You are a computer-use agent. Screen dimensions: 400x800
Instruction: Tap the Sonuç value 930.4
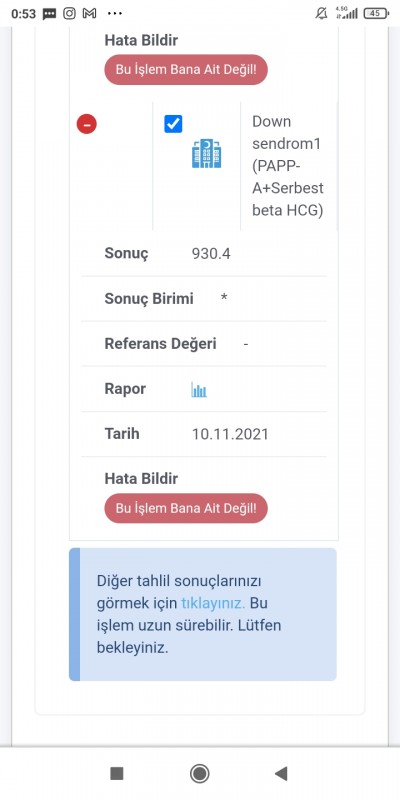coord(211,254)
